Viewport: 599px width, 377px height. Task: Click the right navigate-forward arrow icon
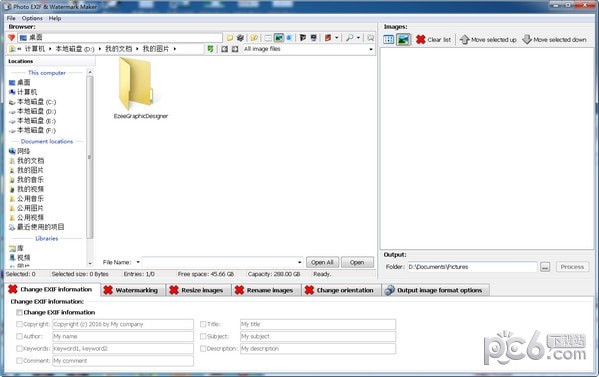pyautogui.click(x=235, y=49)
